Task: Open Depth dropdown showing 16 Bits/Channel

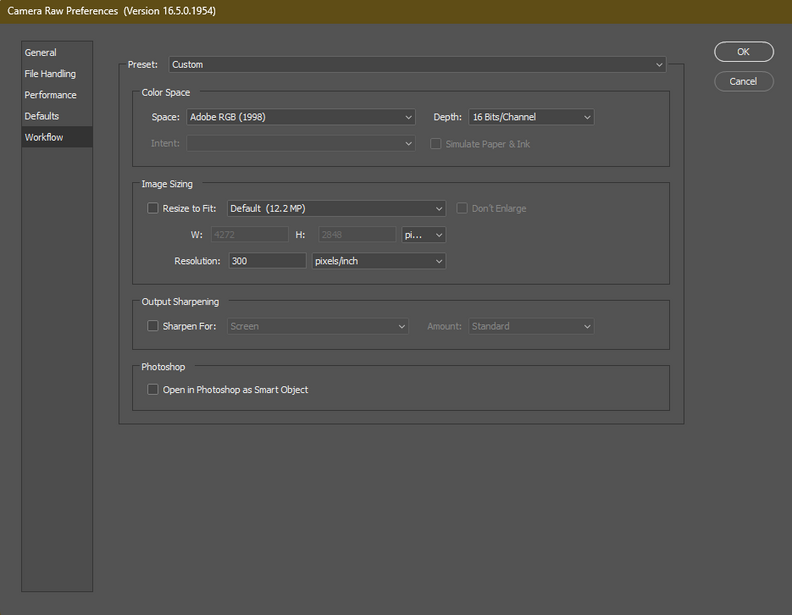Action: (531, 117)
